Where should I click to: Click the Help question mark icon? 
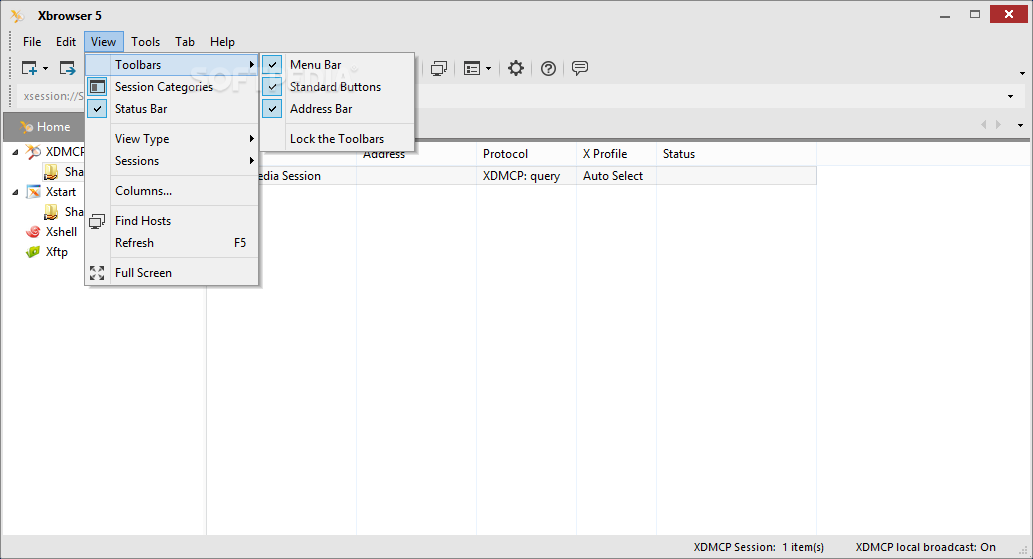click(548, 68)
